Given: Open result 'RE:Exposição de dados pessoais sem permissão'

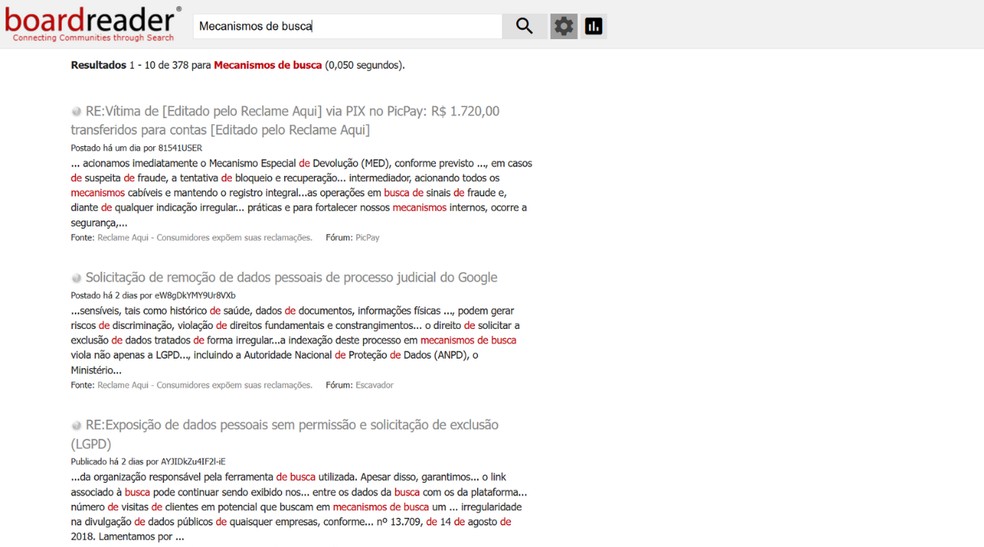Looking at the screenshot, I should [x=285, y=434].
